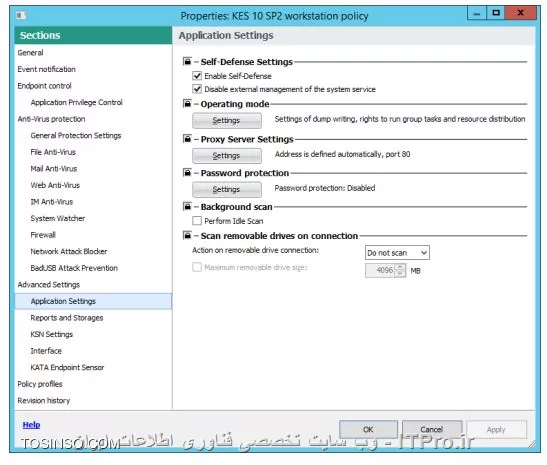Open System Watcher section
The width and height of the screenshot is (547, 465).
tap(93, 218)
